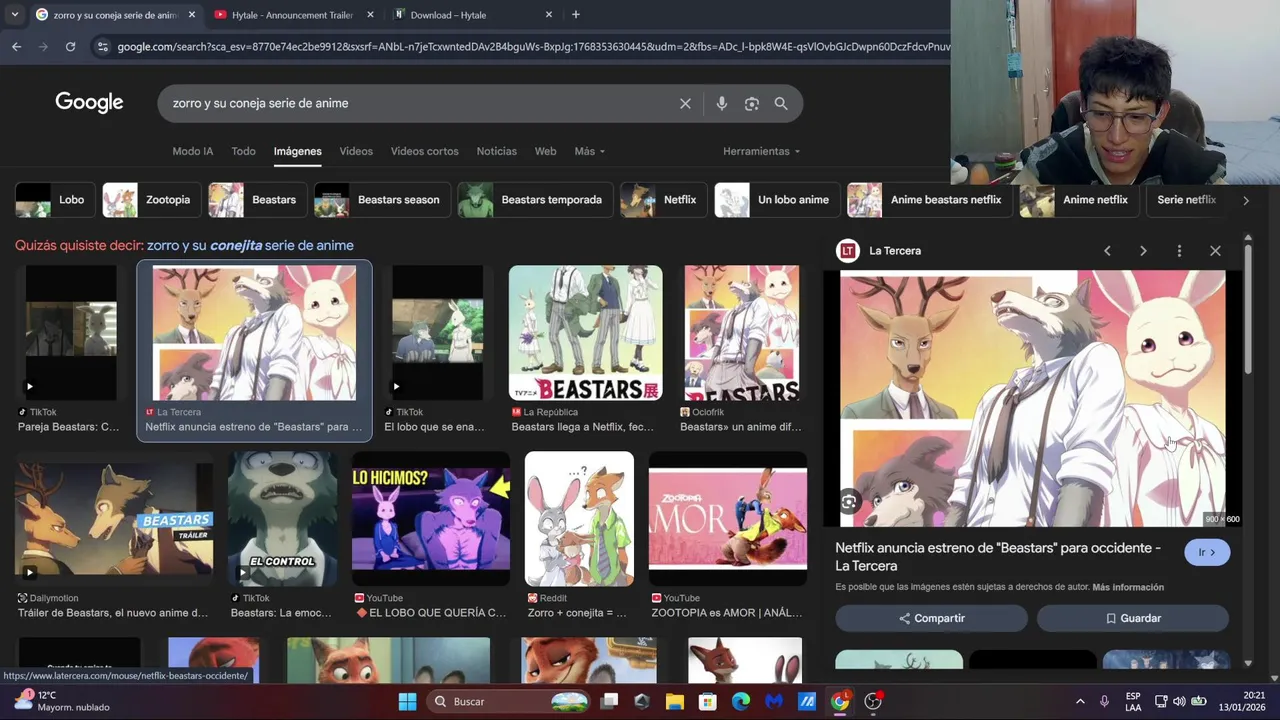Open the YouTube ZOOTOPIA es AMOR thumbnail
This screenshot has width=1280, height=720.
pyautogui.click(x=728, y=519)
